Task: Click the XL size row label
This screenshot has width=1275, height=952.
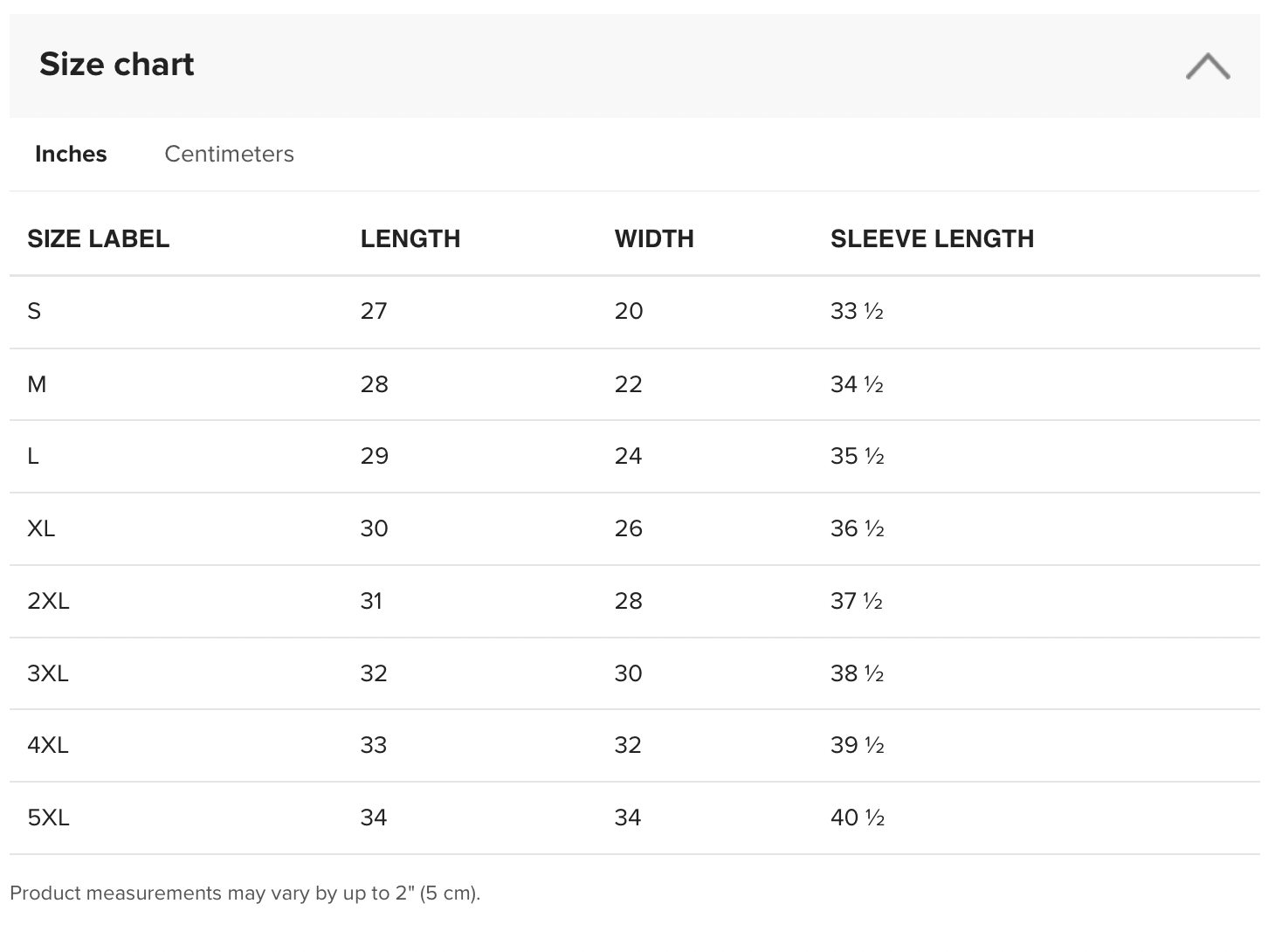Action: (x=41, y=529)
